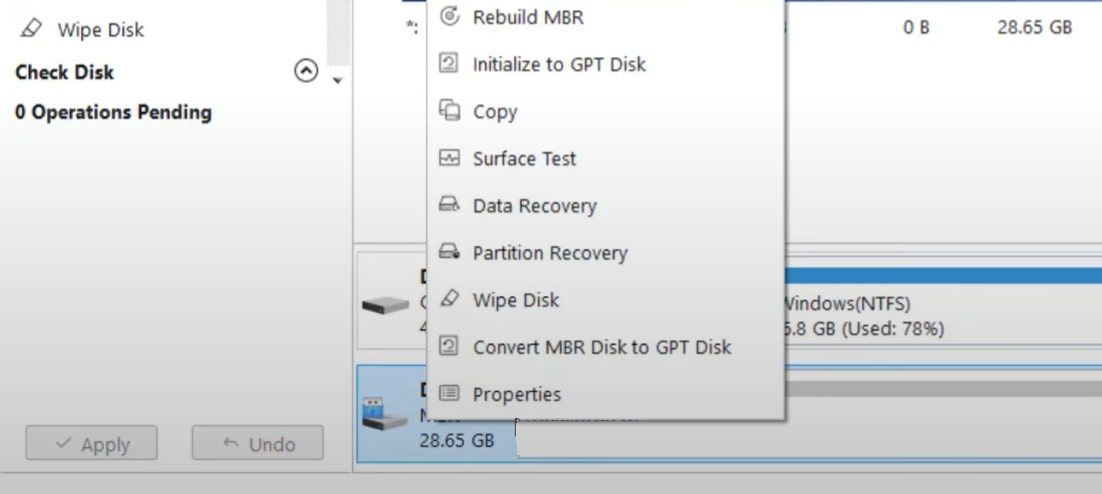Click the Partition Recovery icon

[450, 252]
